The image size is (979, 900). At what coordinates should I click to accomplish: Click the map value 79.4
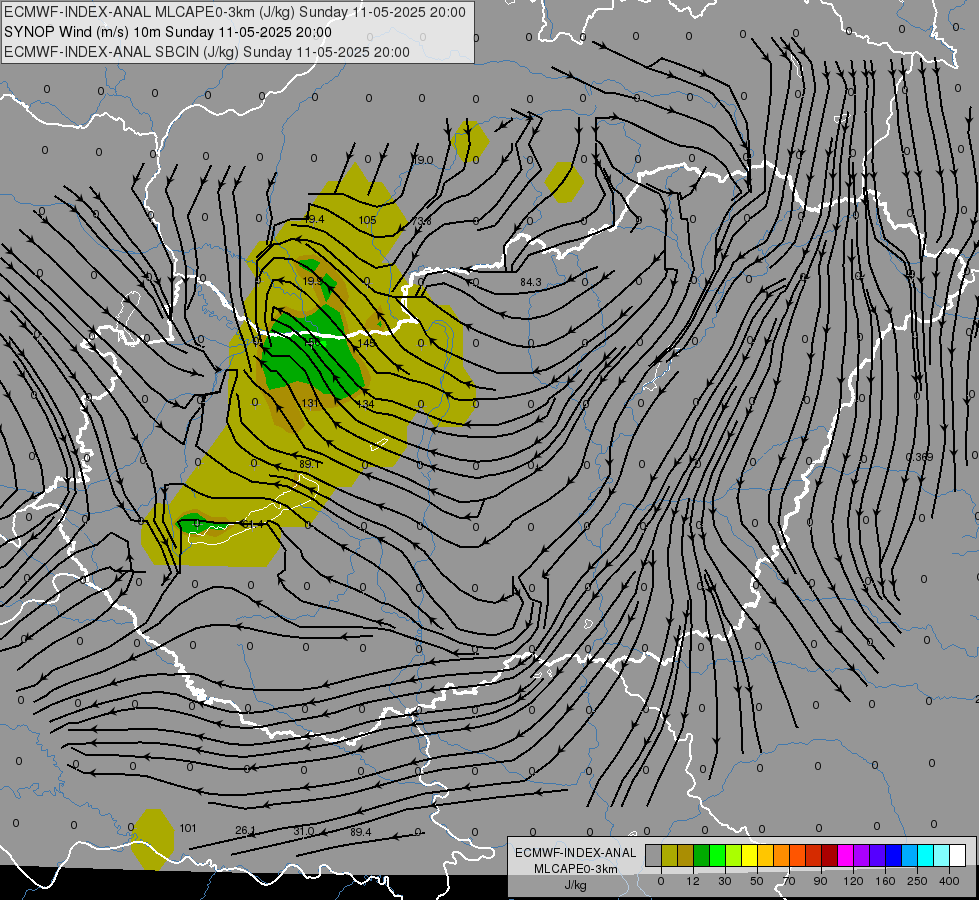[x=313, y=219]
